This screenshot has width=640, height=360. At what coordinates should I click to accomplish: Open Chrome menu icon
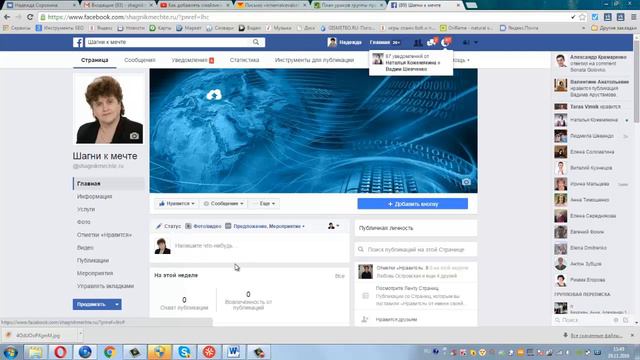pyautogui.click(x=634, y=17)
